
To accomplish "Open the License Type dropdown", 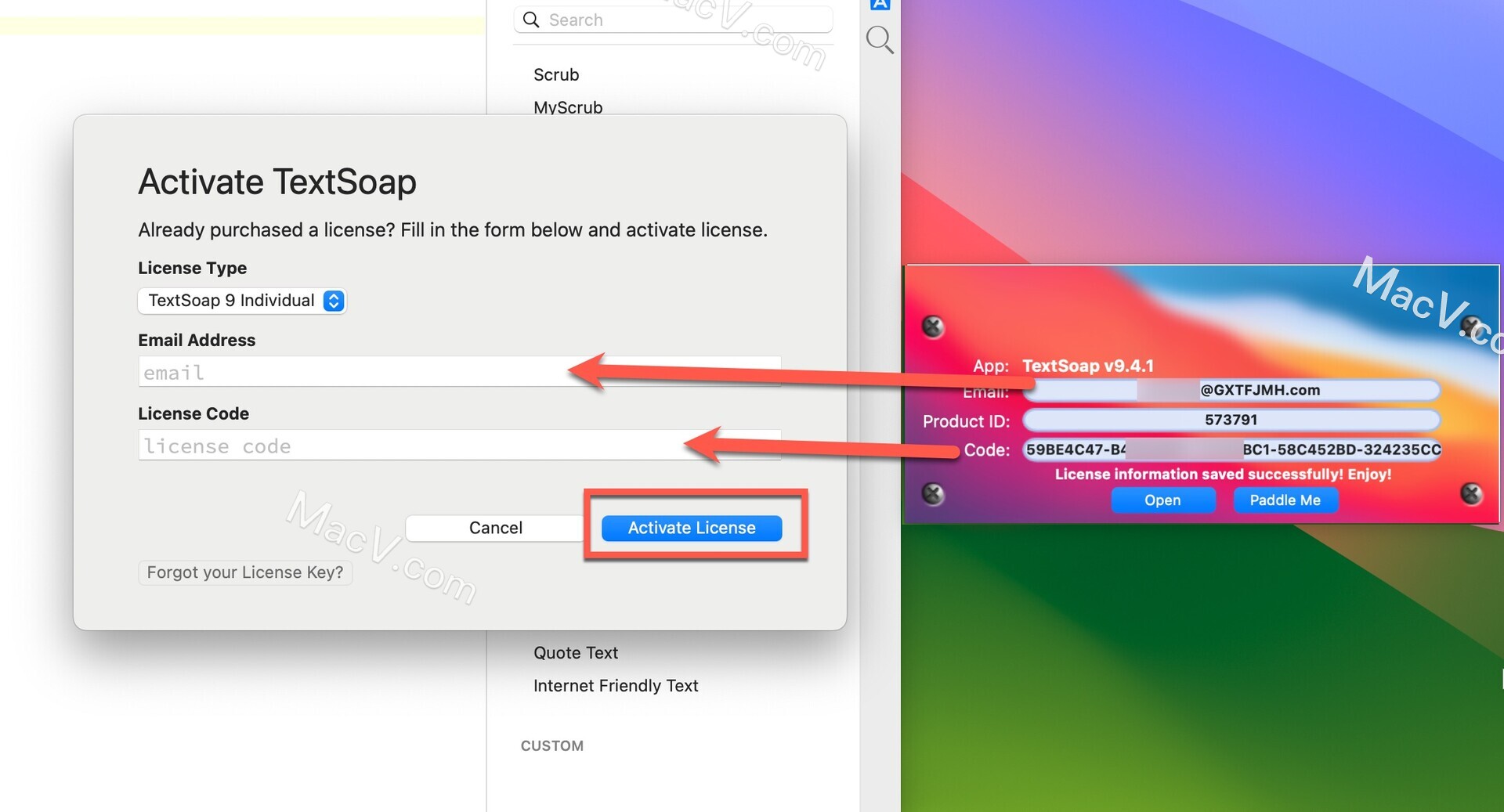I will pyautogui.click(x=242, y=301).
